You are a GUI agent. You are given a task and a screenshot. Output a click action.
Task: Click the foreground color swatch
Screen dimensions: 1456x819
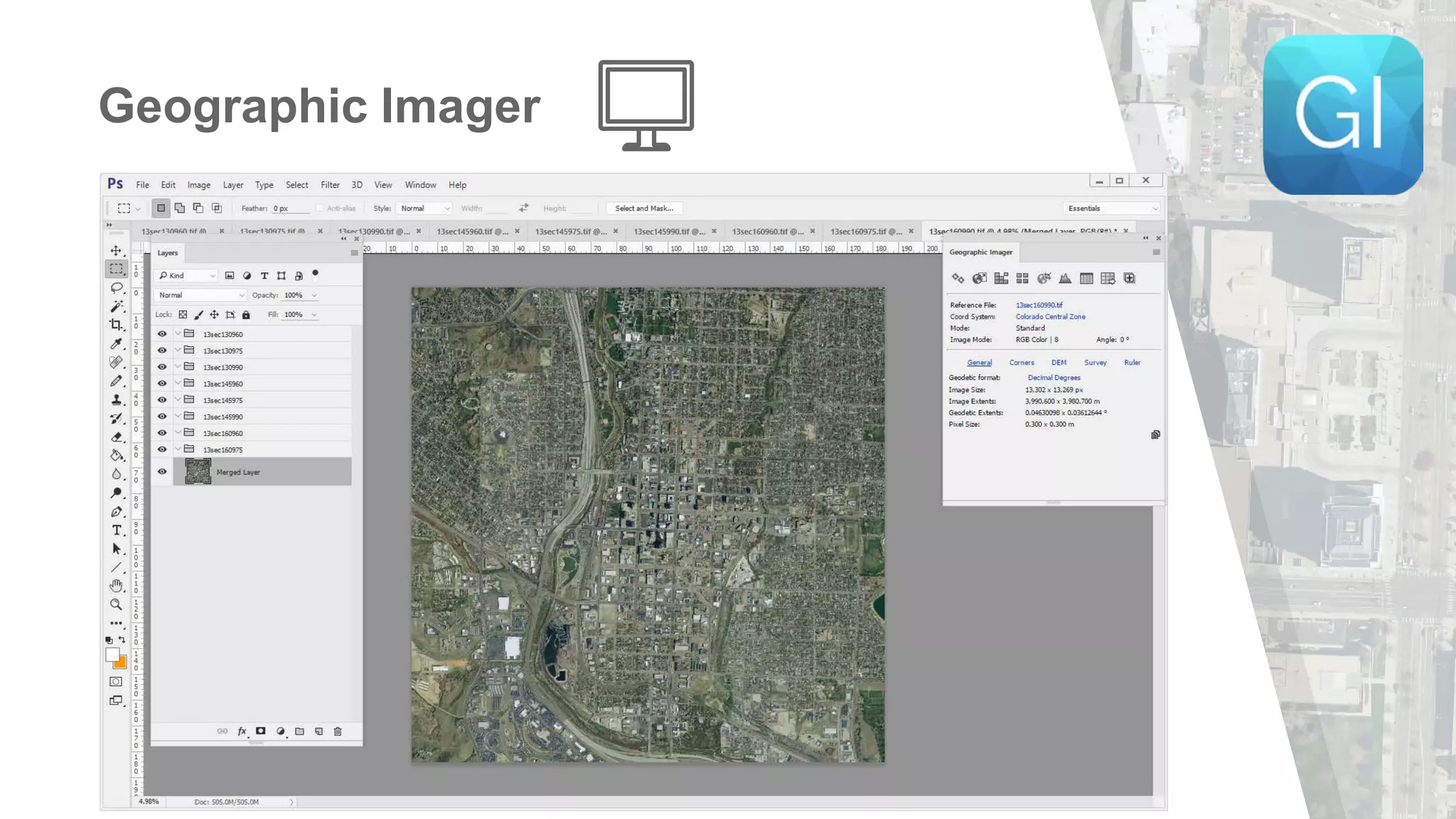(112, 655)
